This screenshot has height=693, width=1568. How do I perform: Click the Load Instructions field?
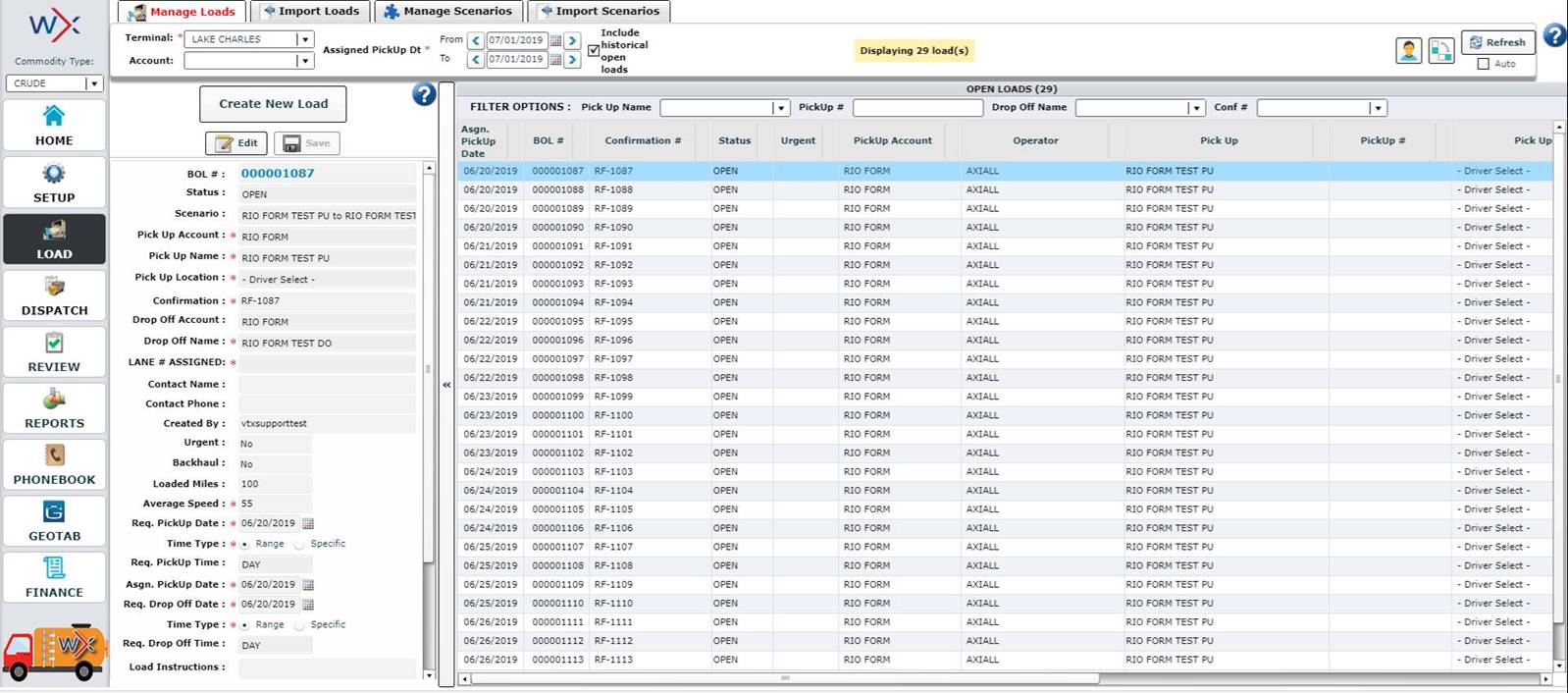point(327,667)
